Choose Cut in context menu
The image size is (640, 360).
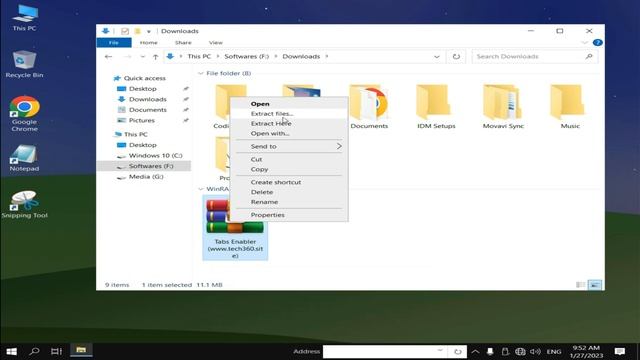[x=289, y=159]
